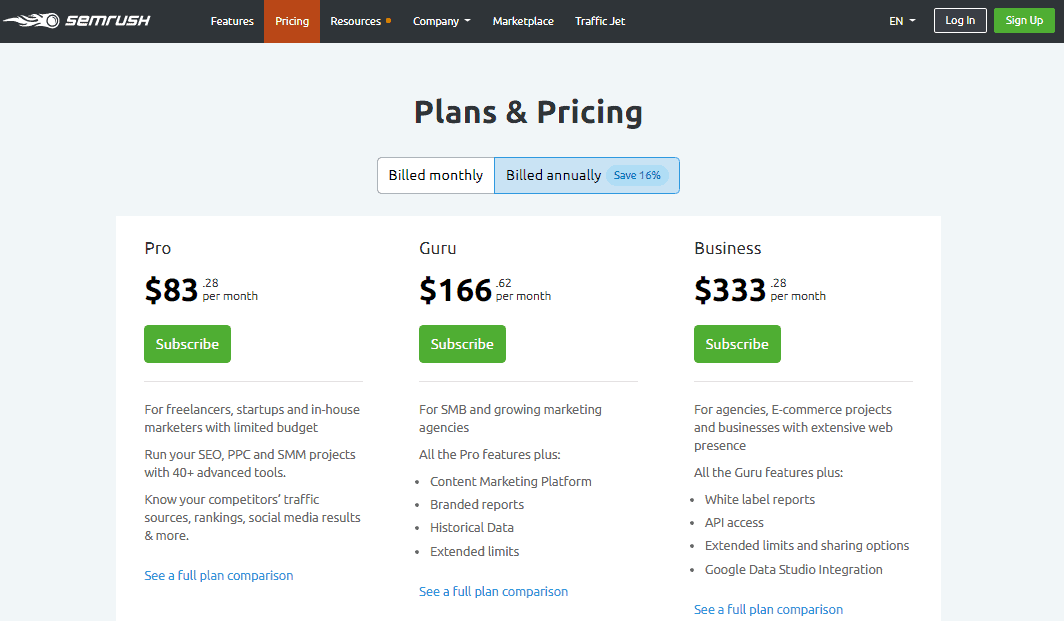Select the Billed monthly toggle option
This screenshot has width=1064, height=621.
pyautogui.click(x=436, y=175)
